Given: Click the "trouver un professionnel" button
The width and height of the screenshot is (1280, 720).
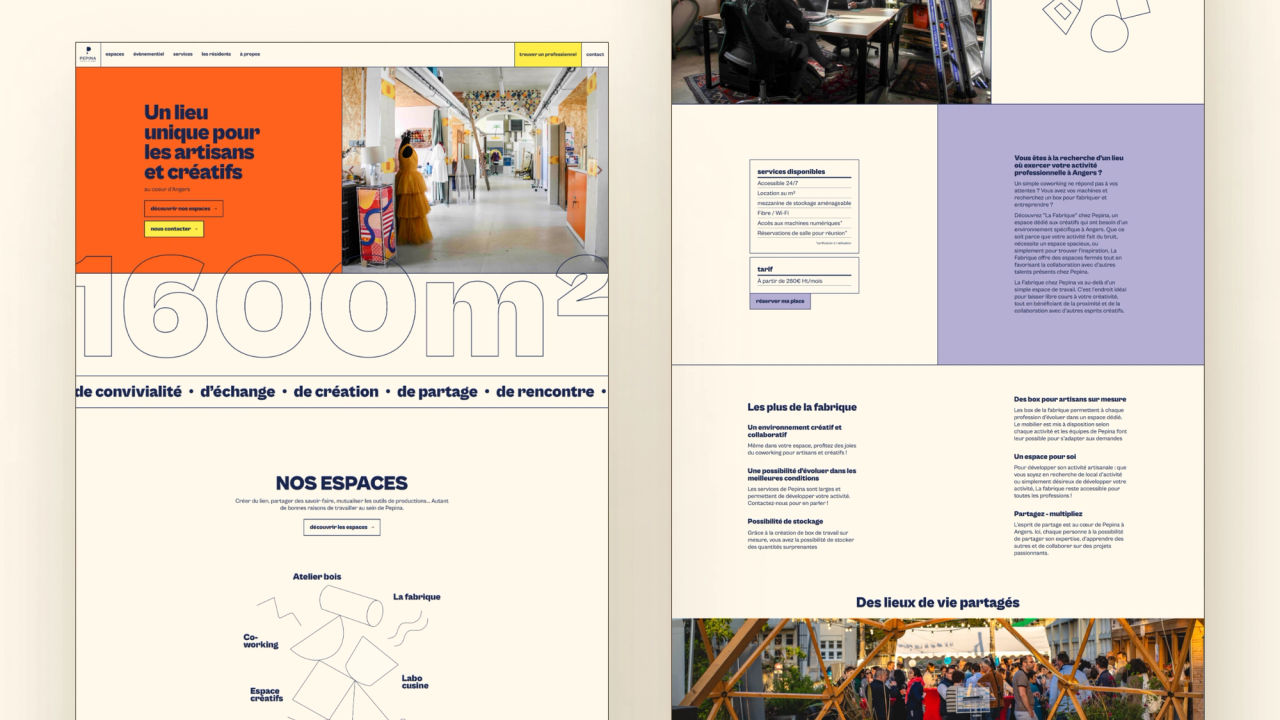Looking at the screenshot, I should click(548, 54).
